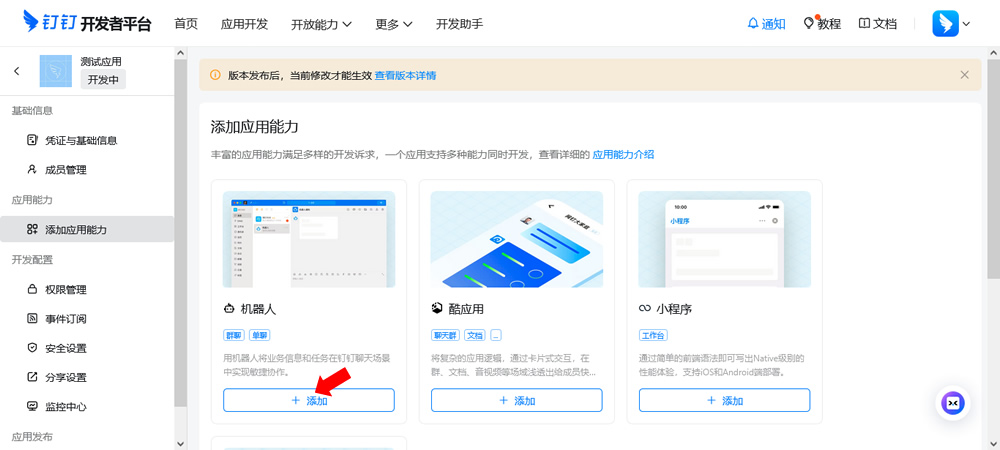
Task: Add the 机器人 capability
Action: tap(309, 400)
